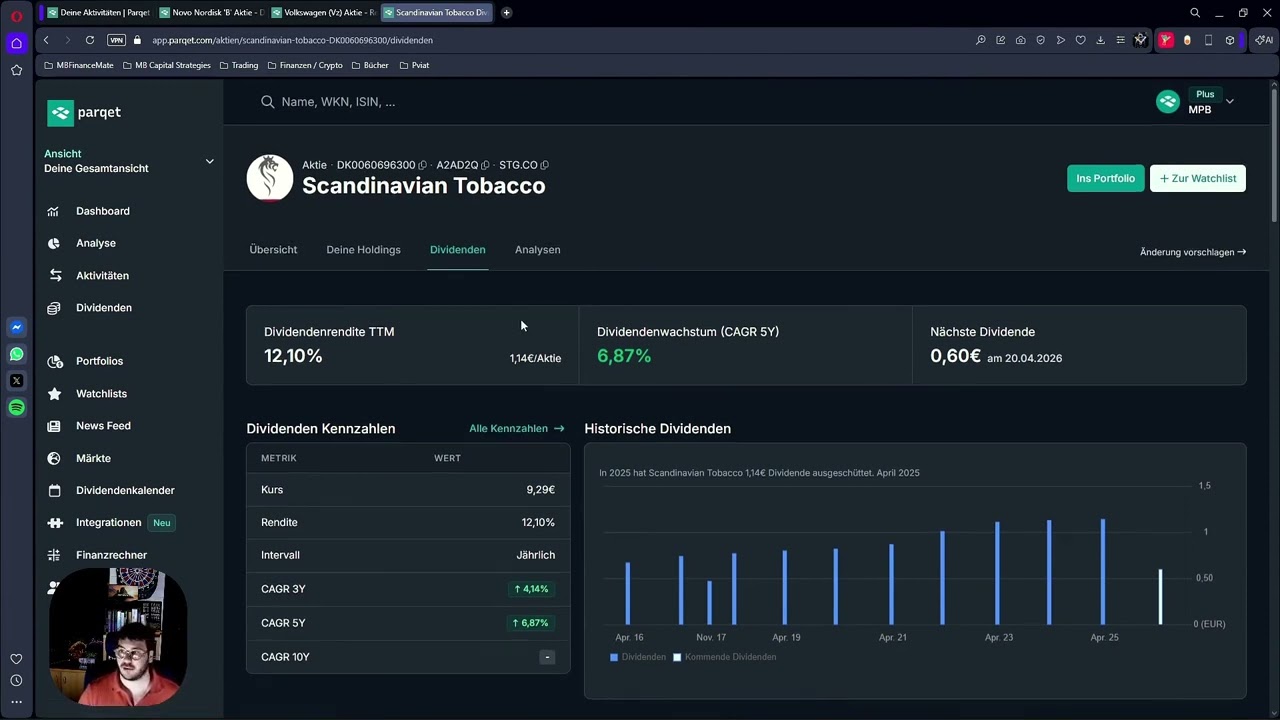
Task: Click the parqet logo
Action: tap(84, 112)
